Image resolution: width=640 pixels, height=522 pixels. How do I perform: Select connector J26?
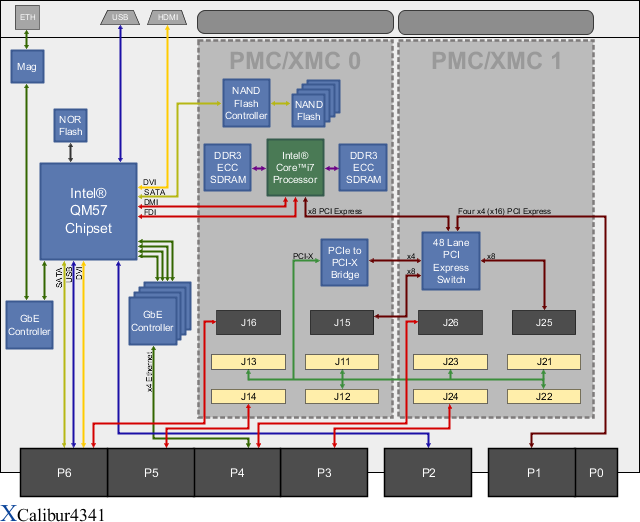[x=451, y=323]
